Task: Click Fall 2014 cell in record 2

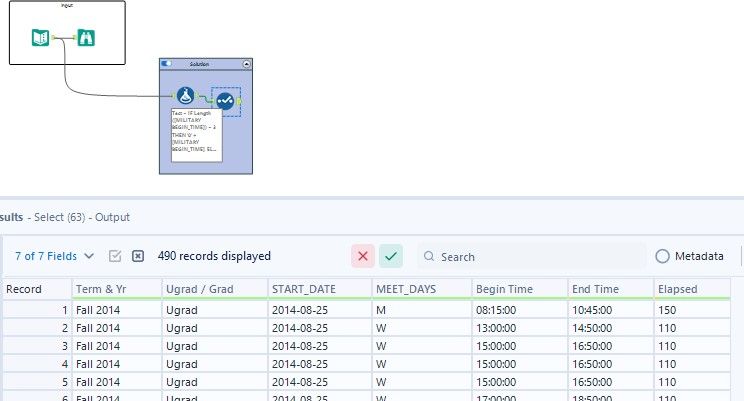Action: coord(117,328)
